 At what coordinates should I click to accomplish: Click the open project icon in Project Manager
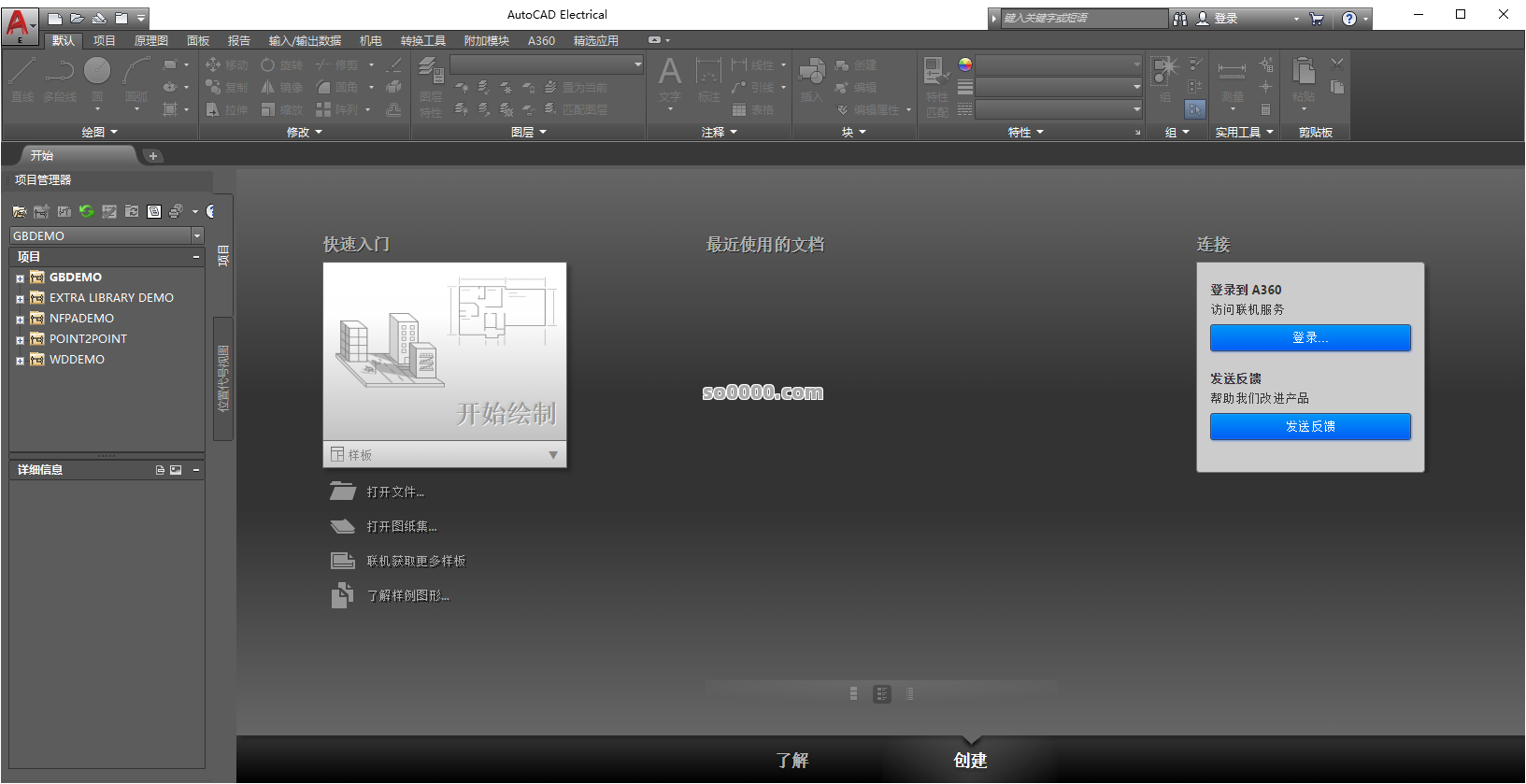[x=20, y=212]
